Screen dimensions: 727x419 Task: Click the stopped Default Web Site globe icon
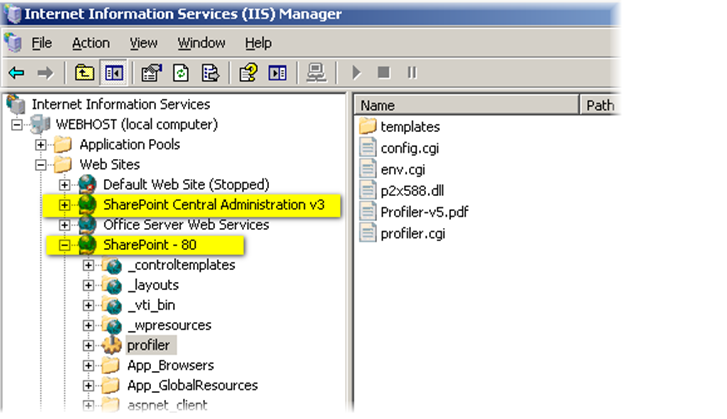point(87,184)
